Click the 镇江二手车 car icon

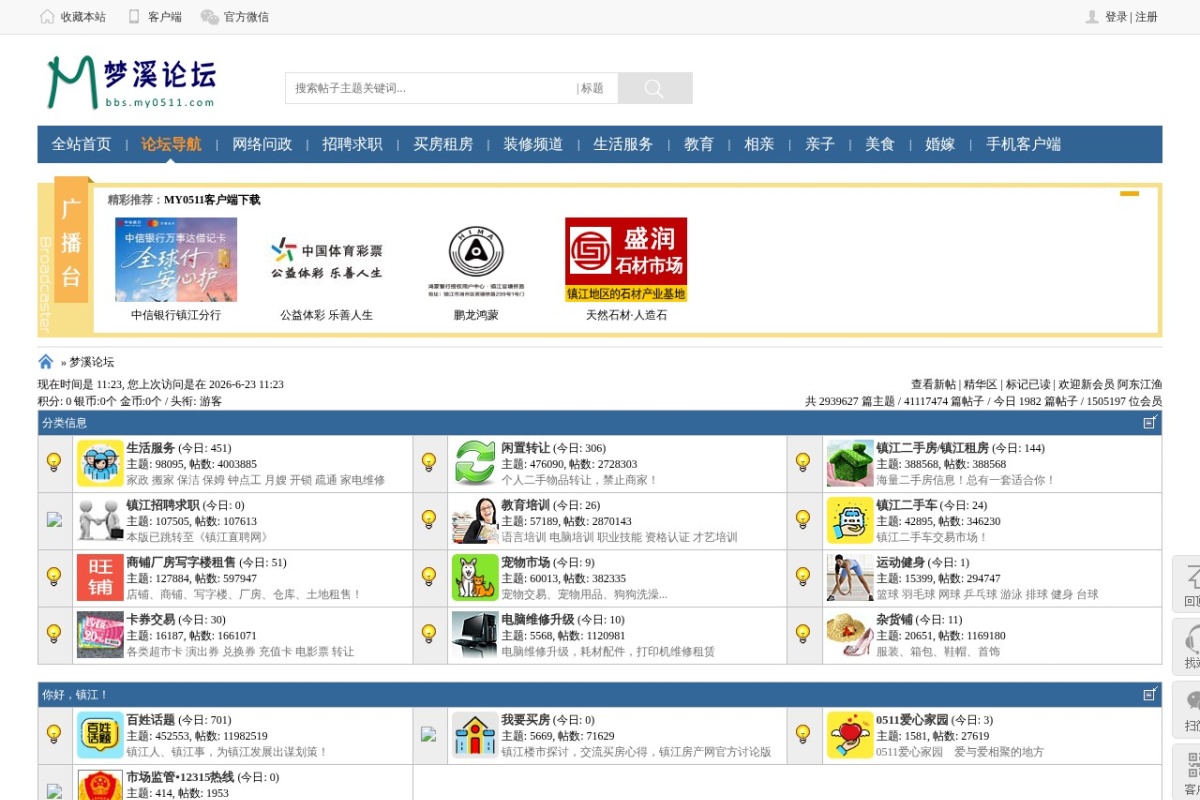(850, 521)
